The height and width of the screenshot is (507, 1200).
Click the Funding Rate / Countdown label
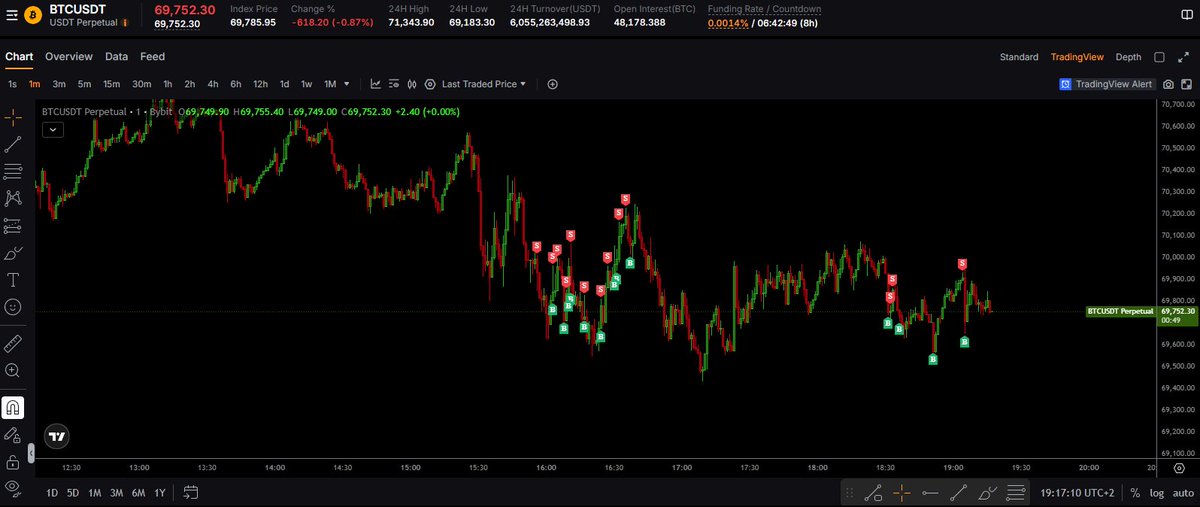pos(764,8)
